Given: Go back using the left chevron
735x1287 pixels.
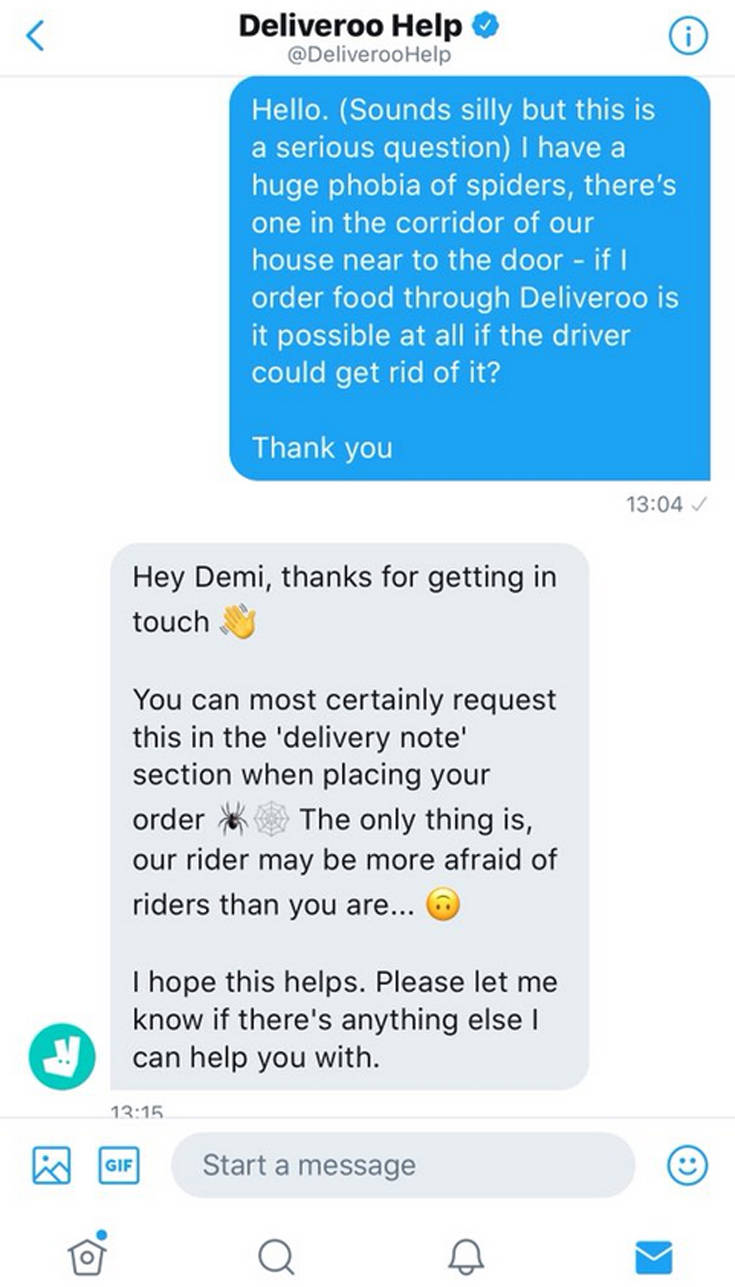Looking at the screenshot, I should click(35, 37).
